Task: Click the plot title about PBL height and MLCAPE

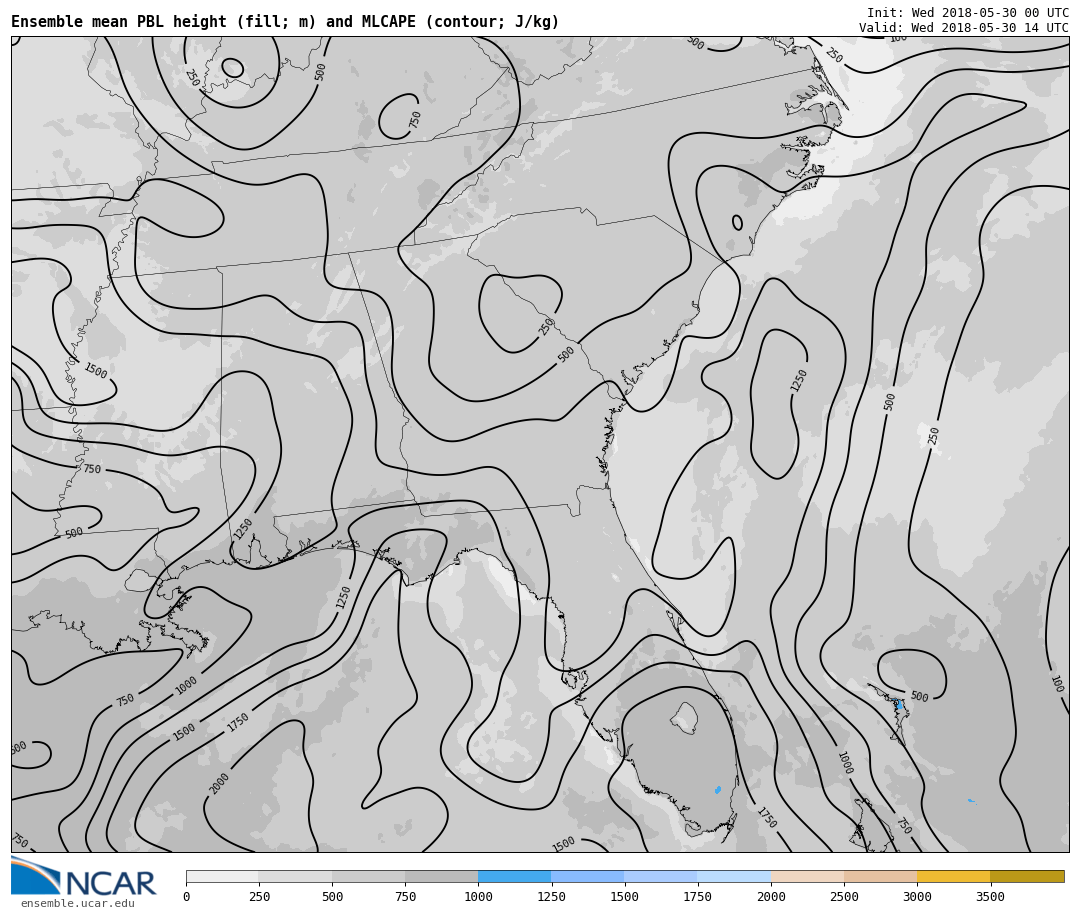Action: (285, 22)
